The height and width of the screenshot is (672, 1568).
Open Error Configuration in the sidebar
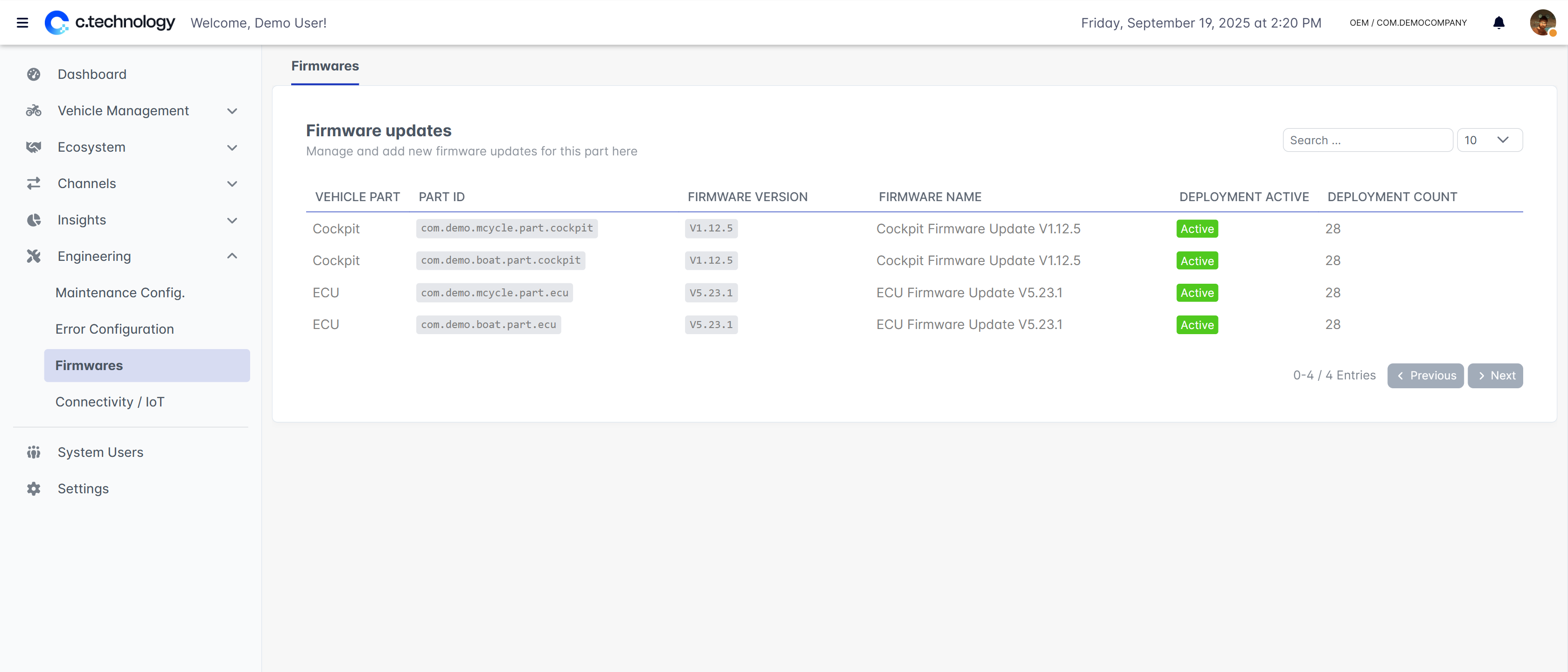coord(114,329)
